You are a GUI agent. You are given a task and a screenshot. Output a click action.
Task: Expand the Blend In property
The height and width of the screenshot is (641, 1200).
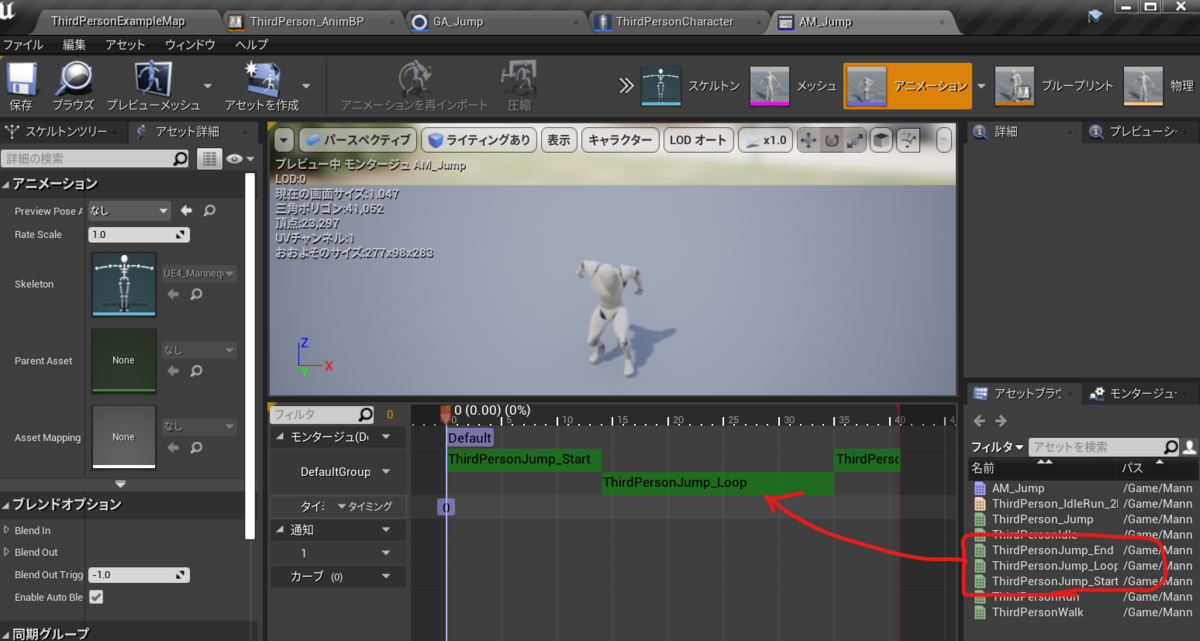click(6, 530)
